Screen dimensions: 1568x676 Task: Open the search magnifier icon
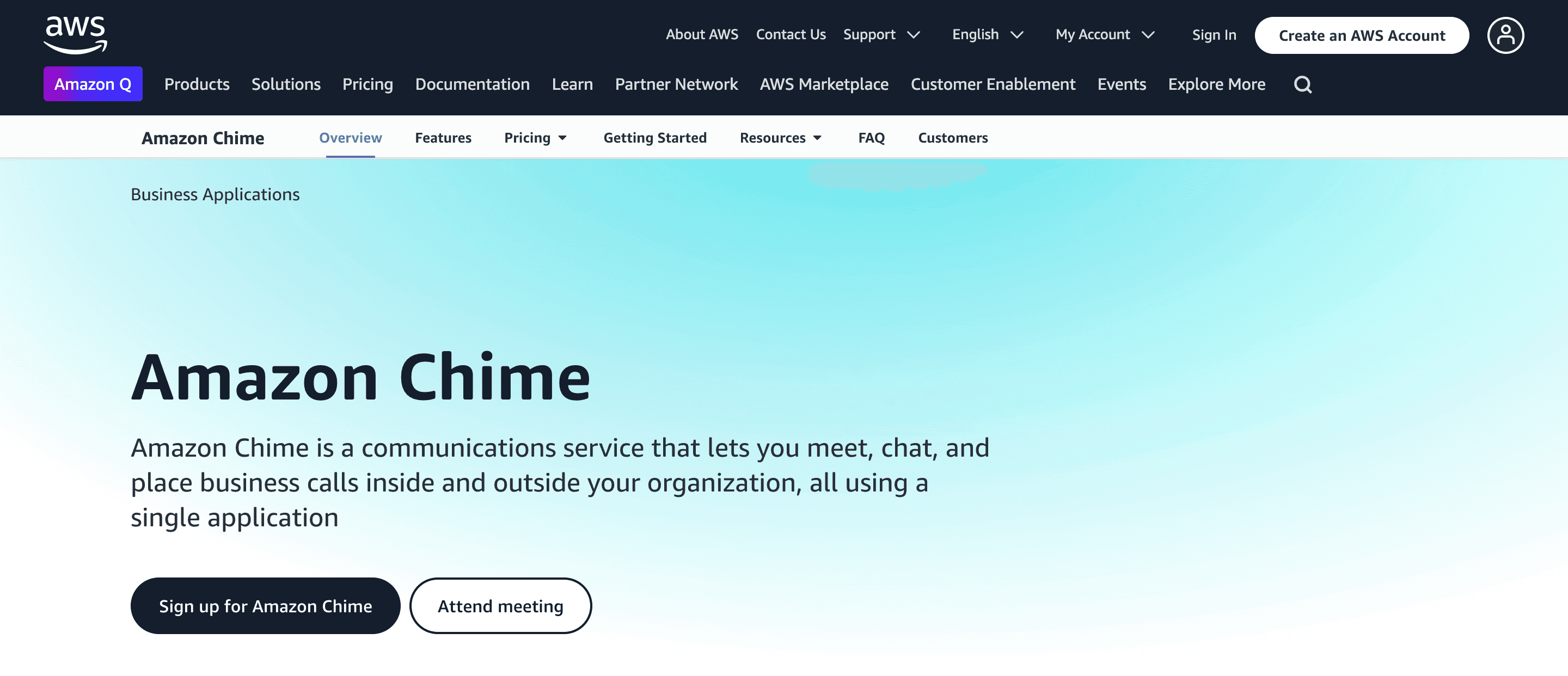pyautogui.click(x=1303, y=84)
